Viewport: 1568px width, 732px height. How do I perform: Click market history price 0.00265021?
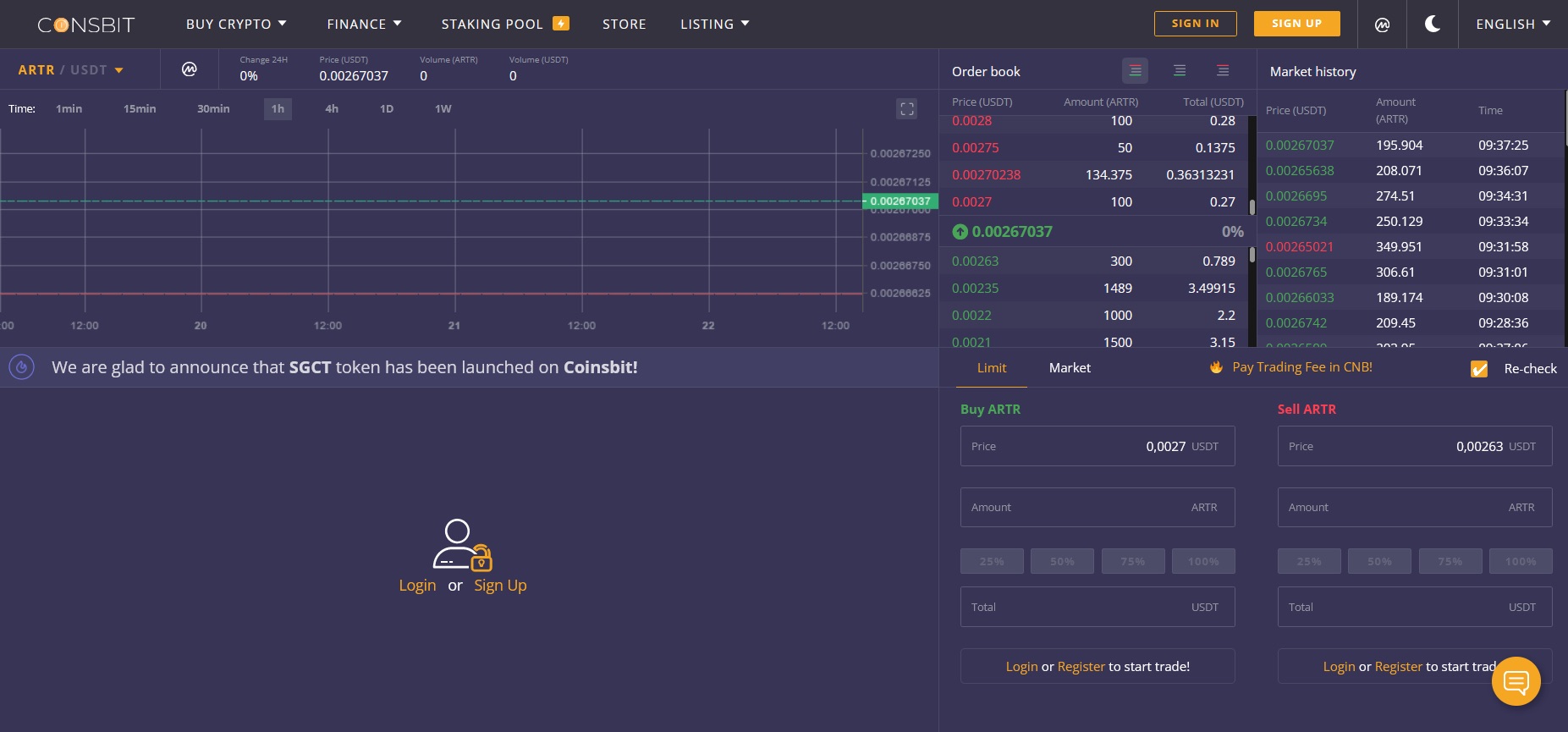(1300, 246)
